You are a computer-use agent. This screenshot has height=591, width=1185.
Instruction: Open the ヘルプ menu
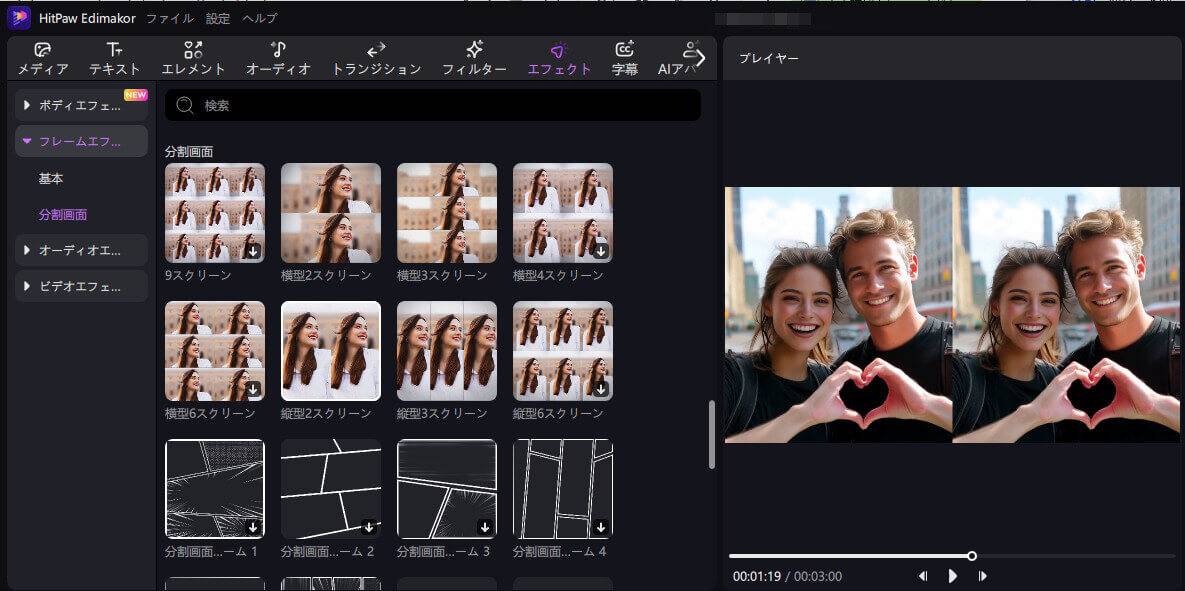coord(260,18)
